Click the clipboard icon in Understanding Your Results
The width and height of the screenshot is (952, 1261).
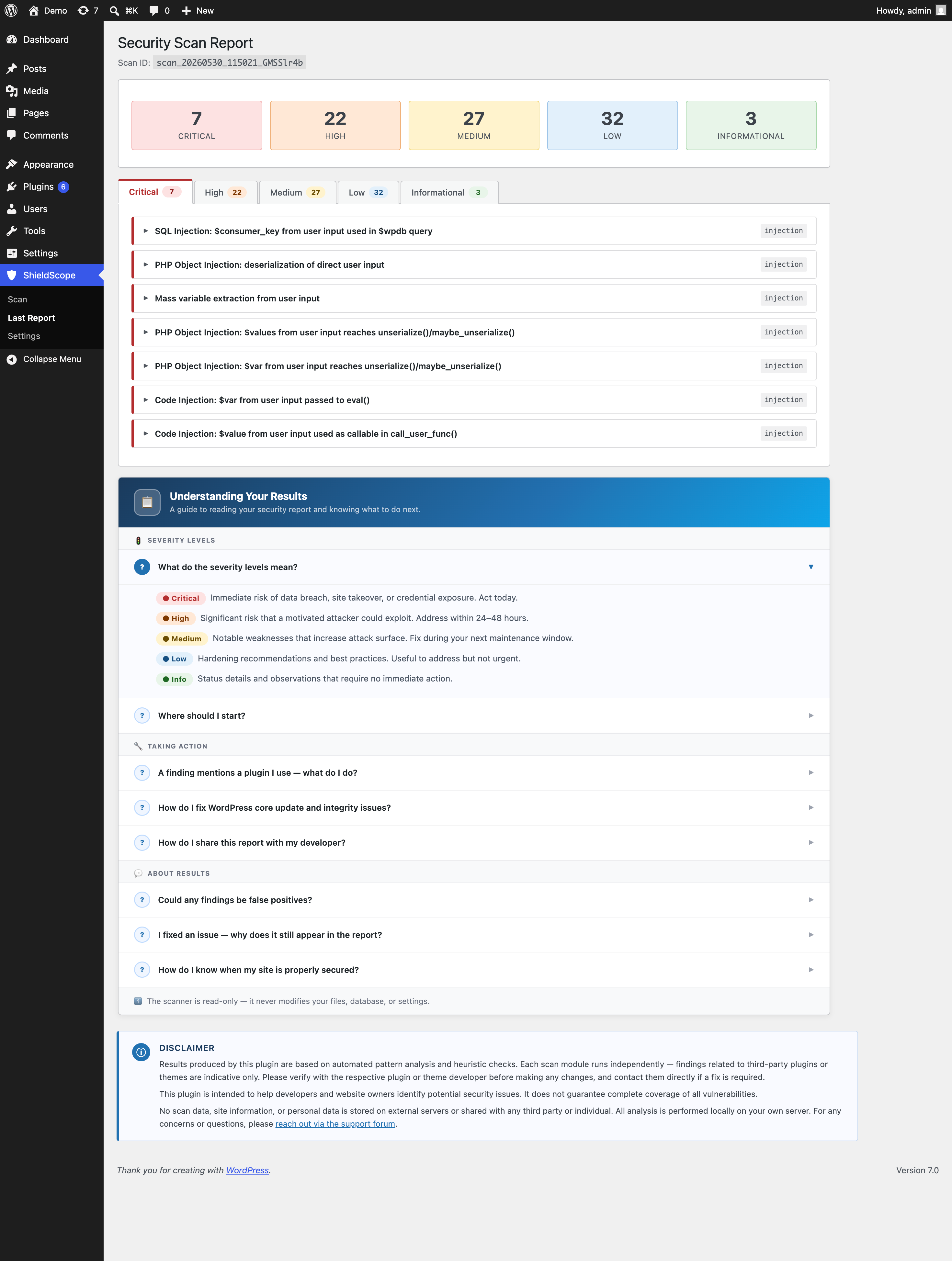click(x=147, y=502)
